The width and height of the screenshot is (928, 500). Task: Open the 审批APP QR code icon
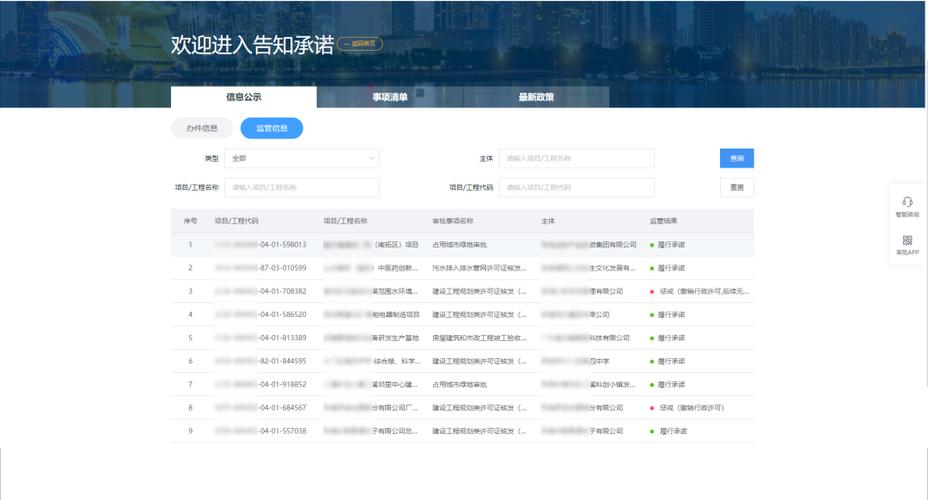click(907, 240)
